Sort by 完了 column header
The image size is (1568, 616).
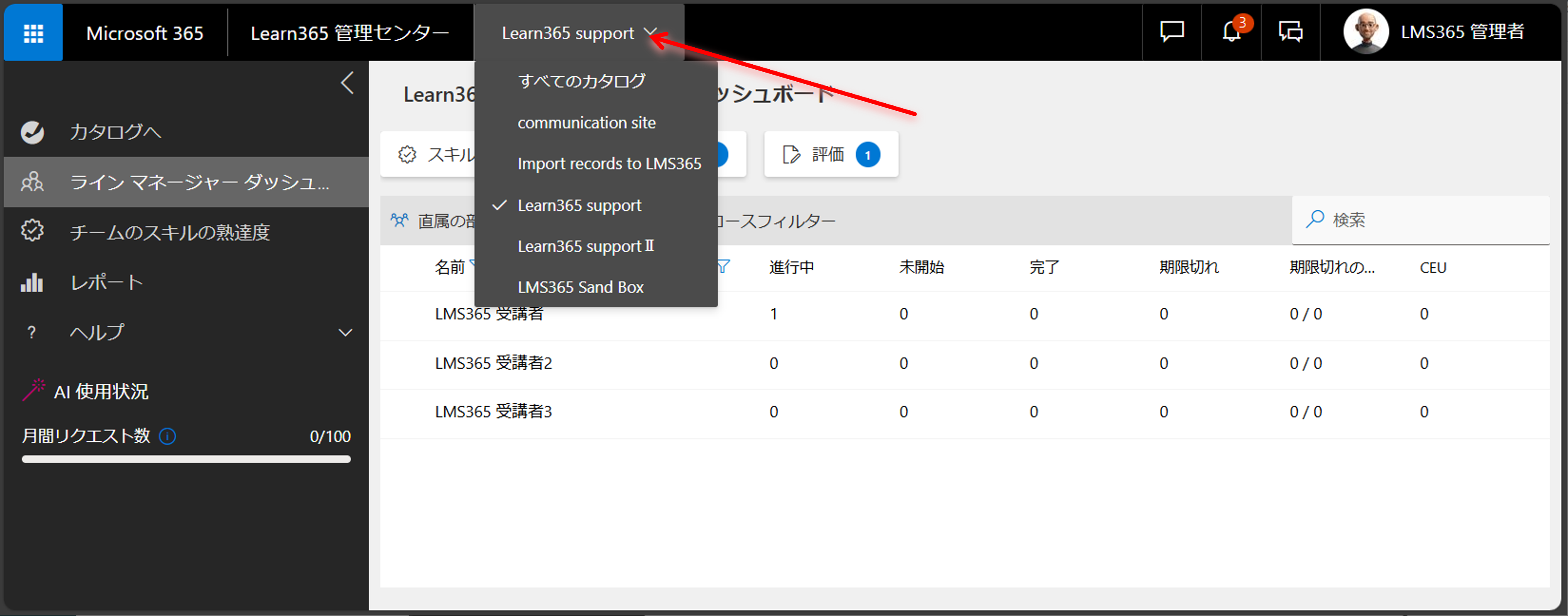1044,267
